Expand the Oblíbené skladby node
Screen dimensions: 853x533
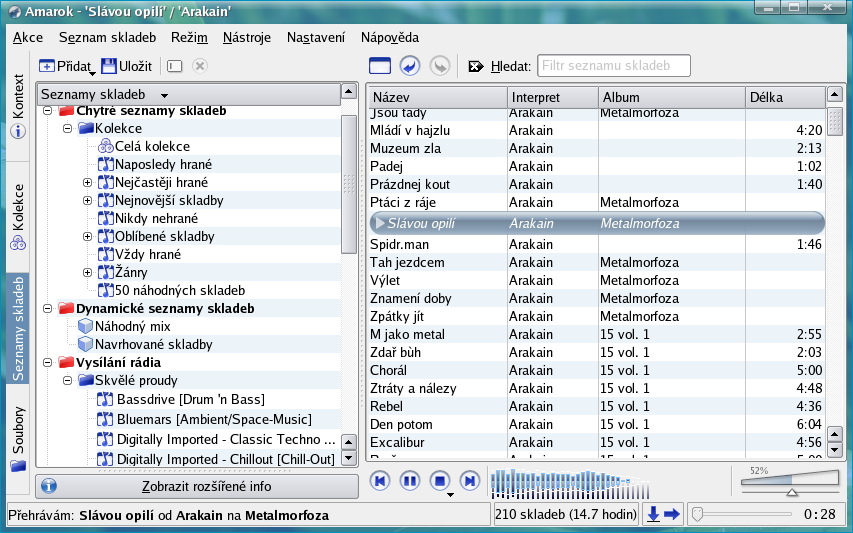coord(87,236)
